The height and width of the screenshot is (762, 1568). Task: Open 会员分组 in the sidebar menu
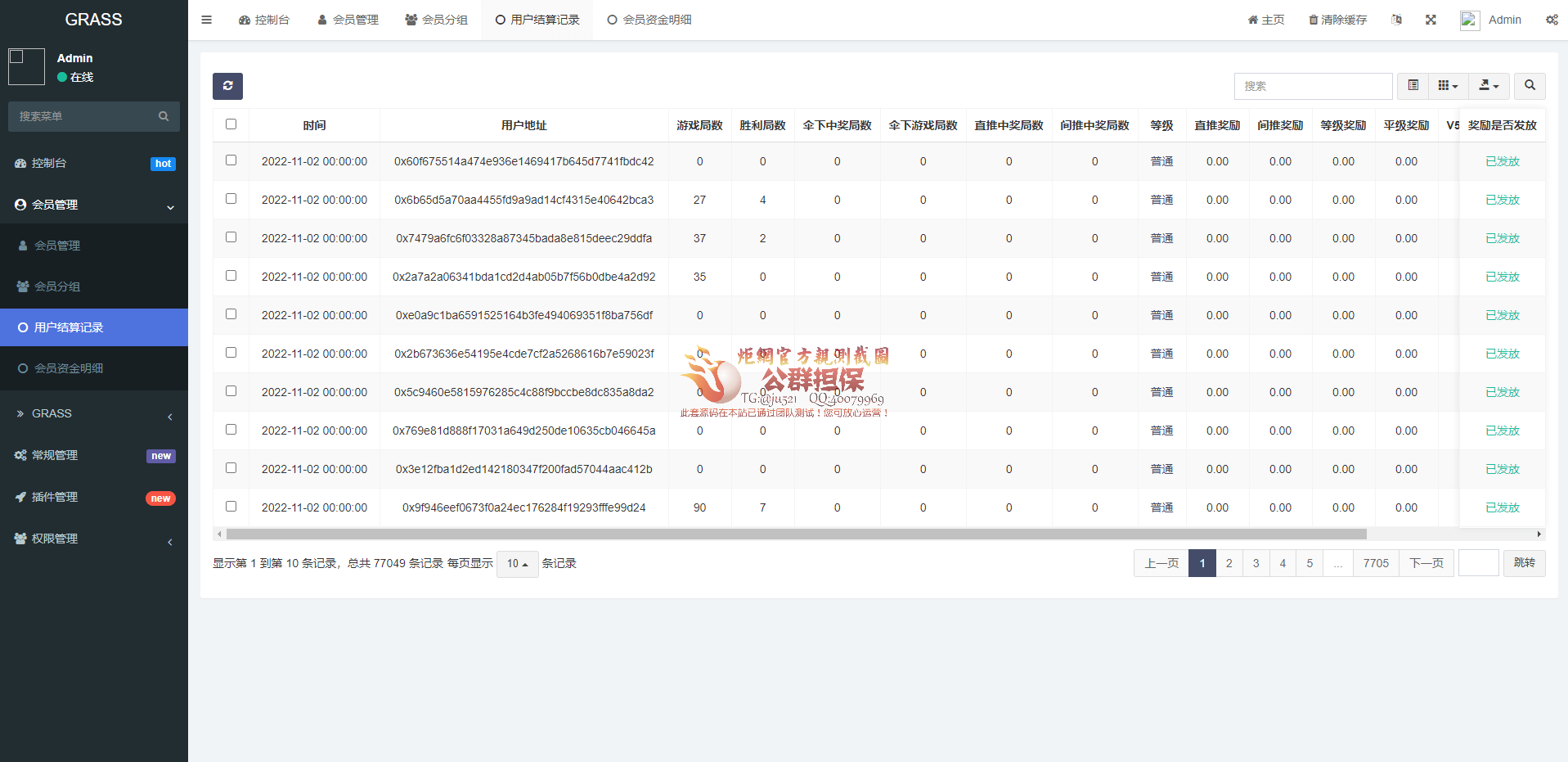[x=57, y=286]
